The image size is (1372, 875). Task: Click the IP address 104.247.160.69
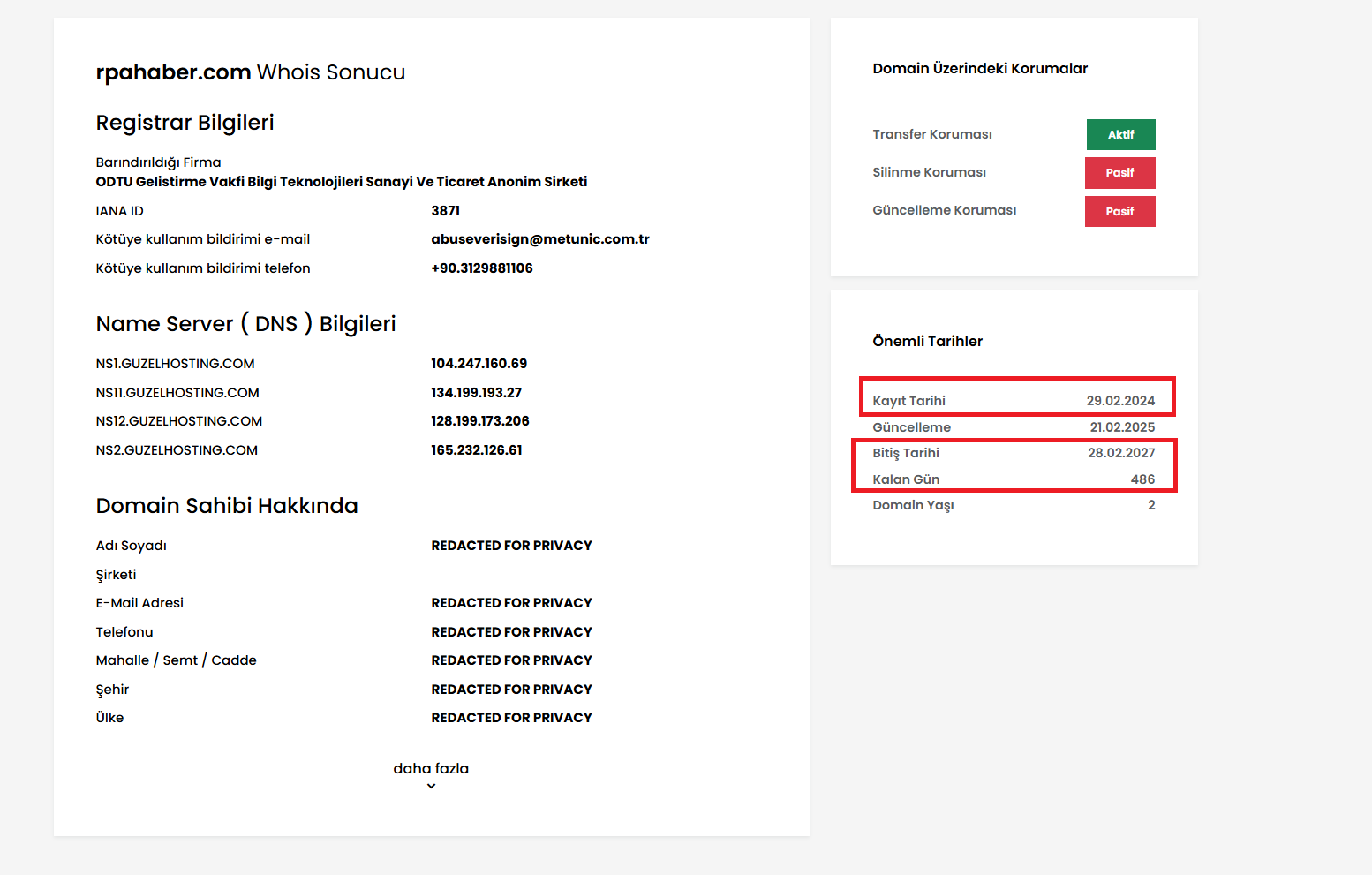[x=479, y=363]
